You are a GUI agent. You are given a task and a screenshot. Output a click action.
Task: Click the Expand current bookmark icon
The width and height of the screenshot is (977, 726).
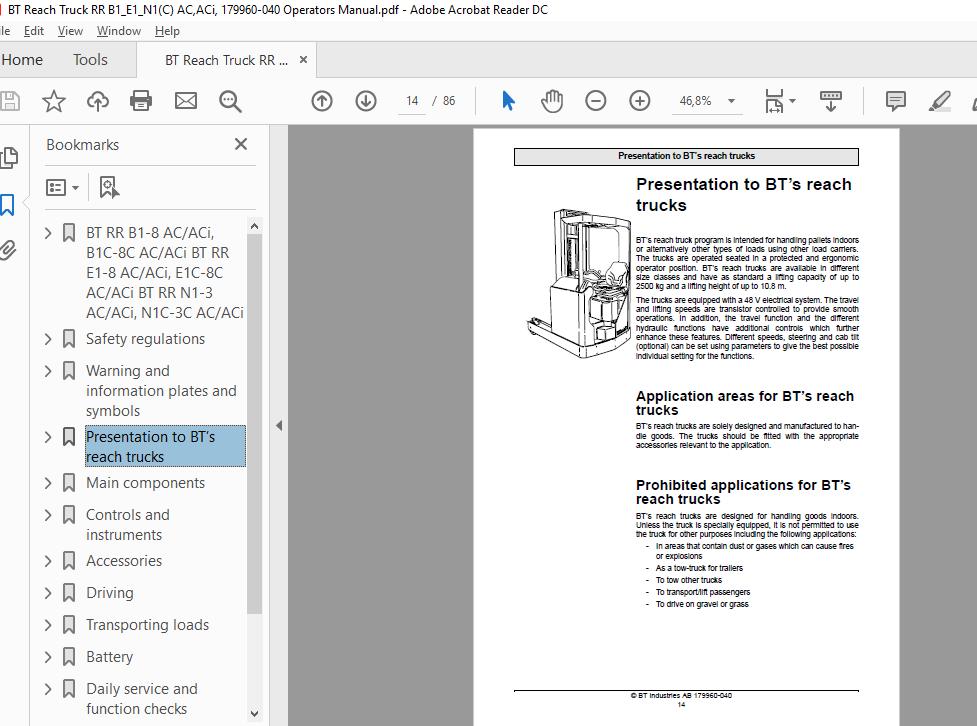click(108, 187)
